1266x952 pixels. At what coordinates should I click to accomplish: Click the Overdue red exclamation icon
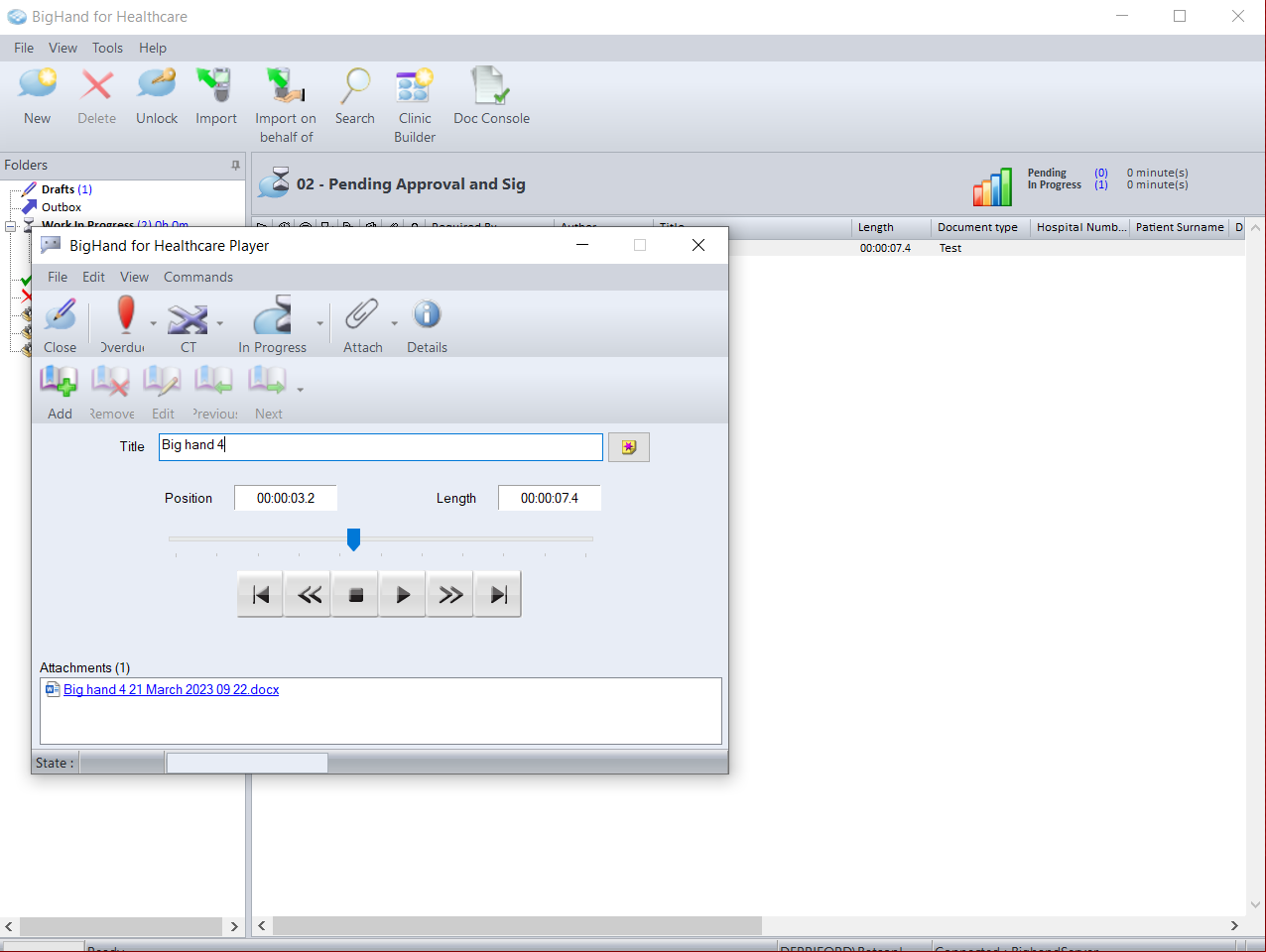point(125,314)
